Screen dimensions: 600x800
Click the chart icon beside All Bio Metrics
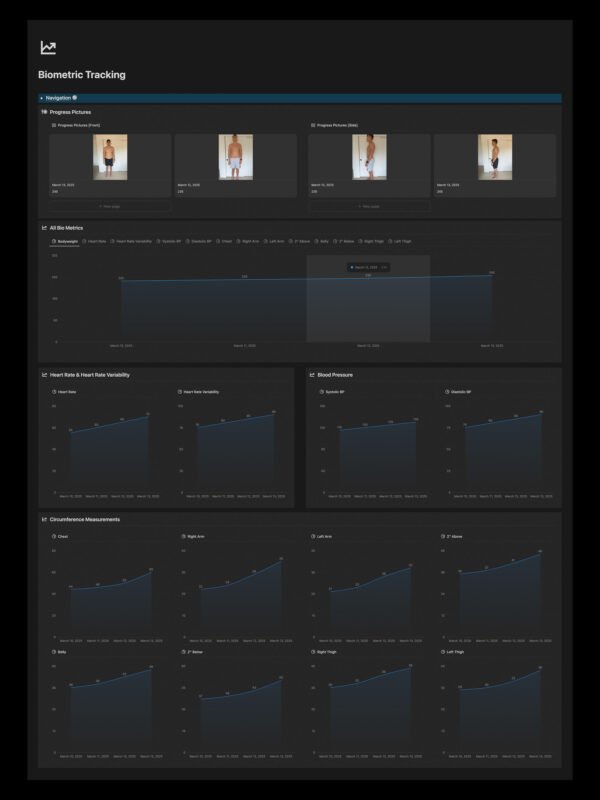[44, 228]
